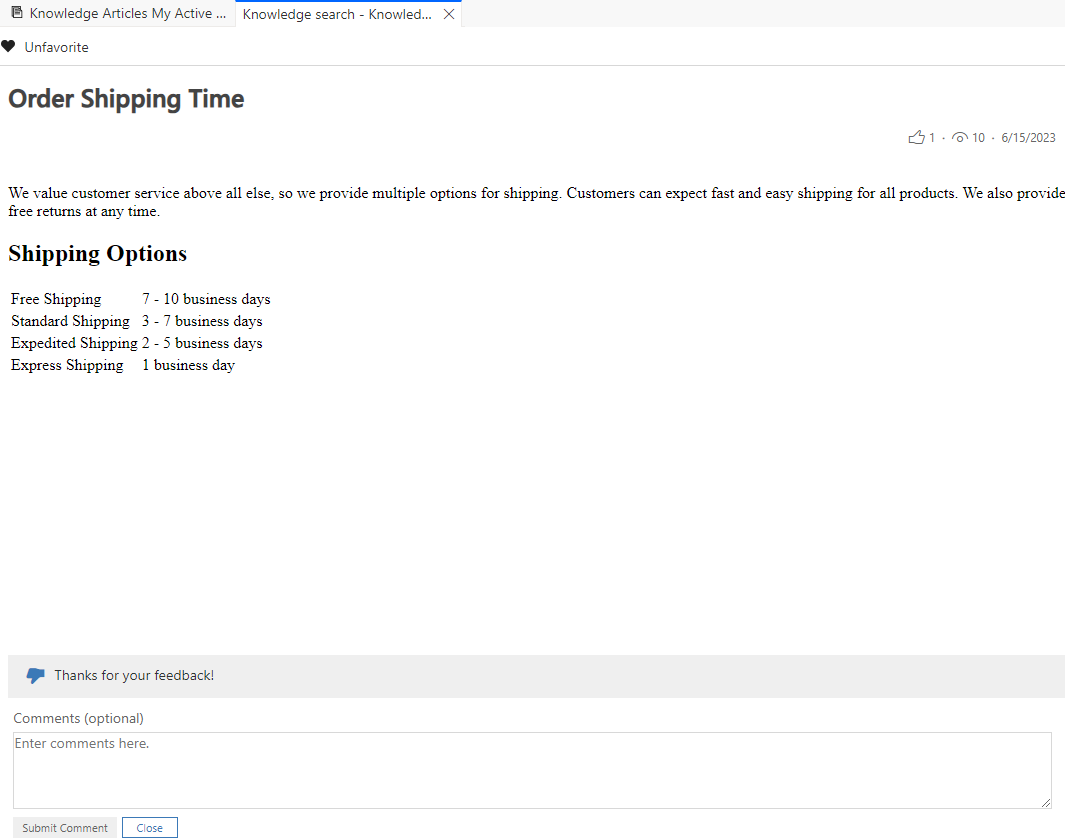Click the view count number 10

coord(978,137)
